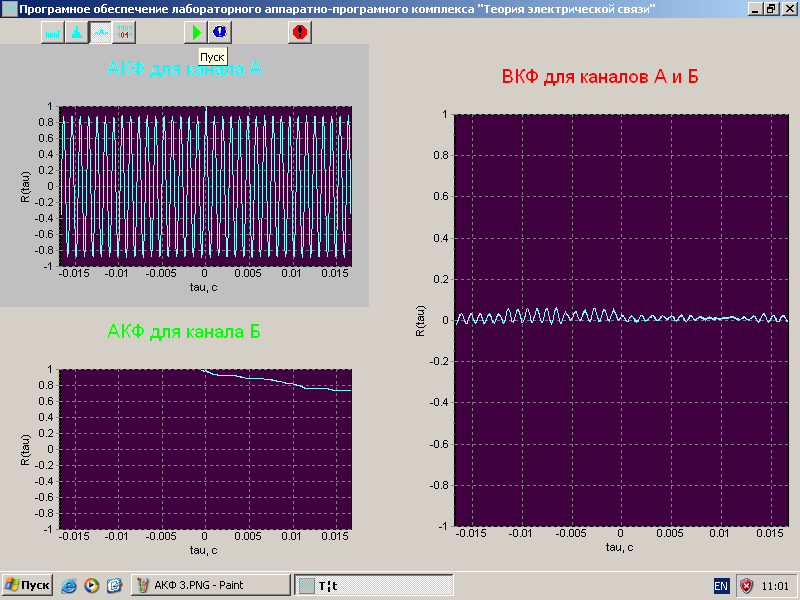This screenshot has width=800, height=600.
Task: Click the АКФ для канала А plot
Action: [206, 186]
